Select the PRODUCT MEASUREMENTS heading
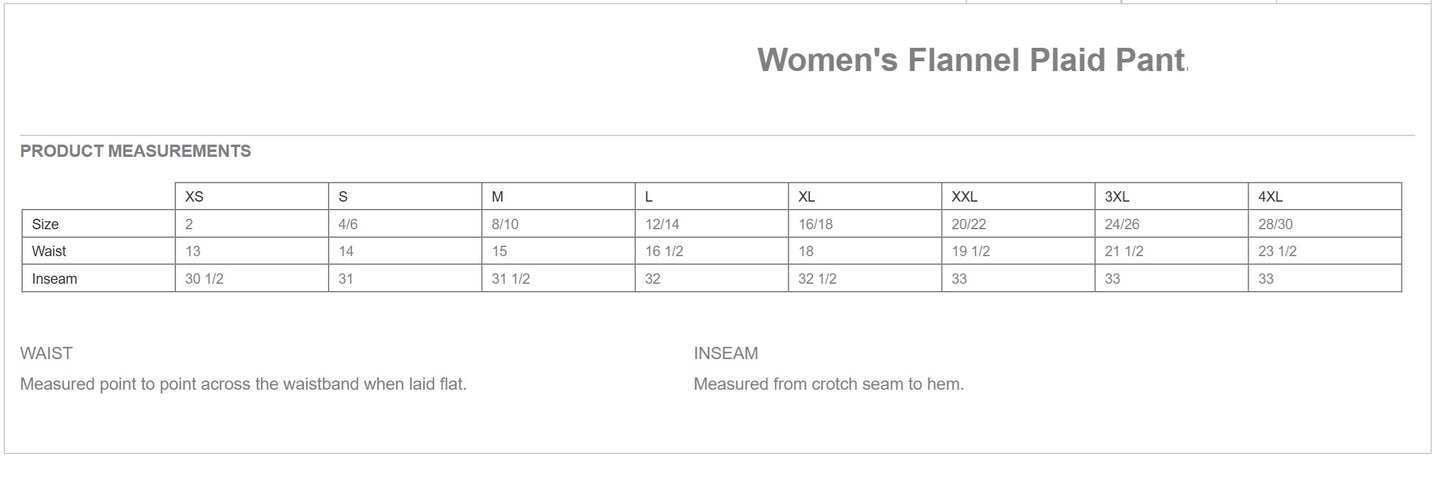 point(135,152)
